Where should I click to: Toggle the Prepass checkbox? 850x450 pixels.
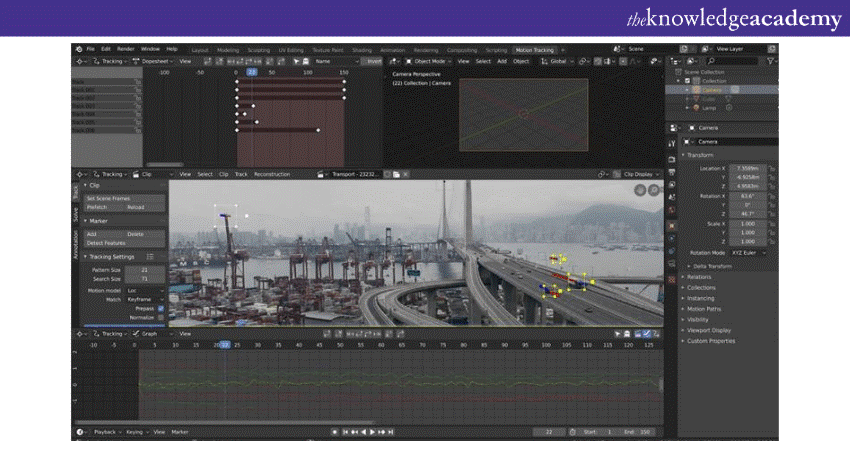tap(161, 309)
